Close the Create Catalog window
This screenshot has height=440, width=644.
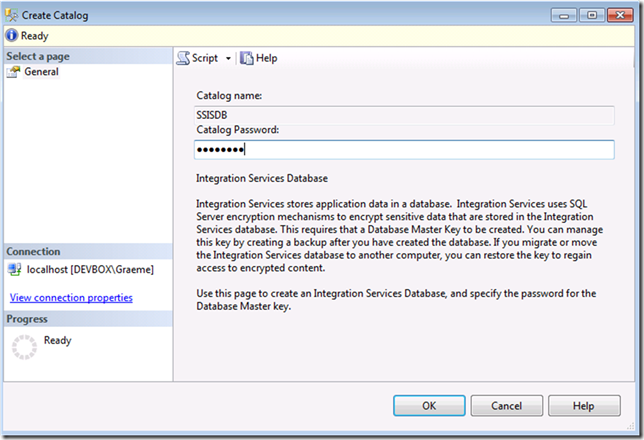click(x=620, y=15)
